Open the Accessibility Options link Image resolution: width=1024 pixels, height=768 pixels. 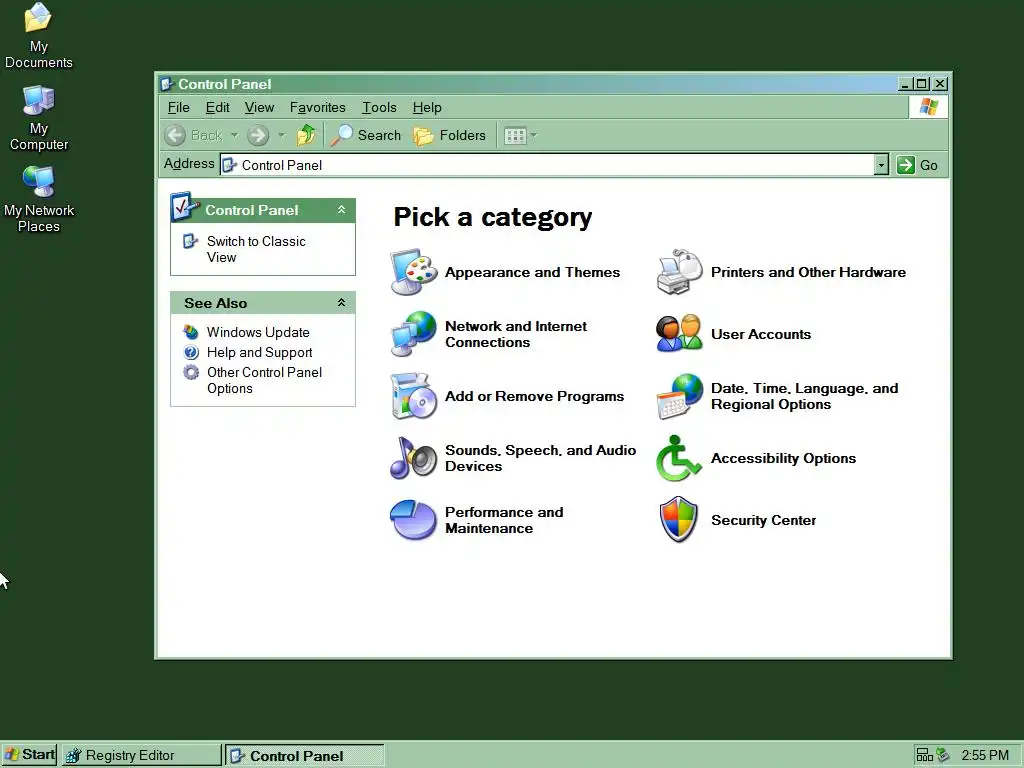point(783,458)
